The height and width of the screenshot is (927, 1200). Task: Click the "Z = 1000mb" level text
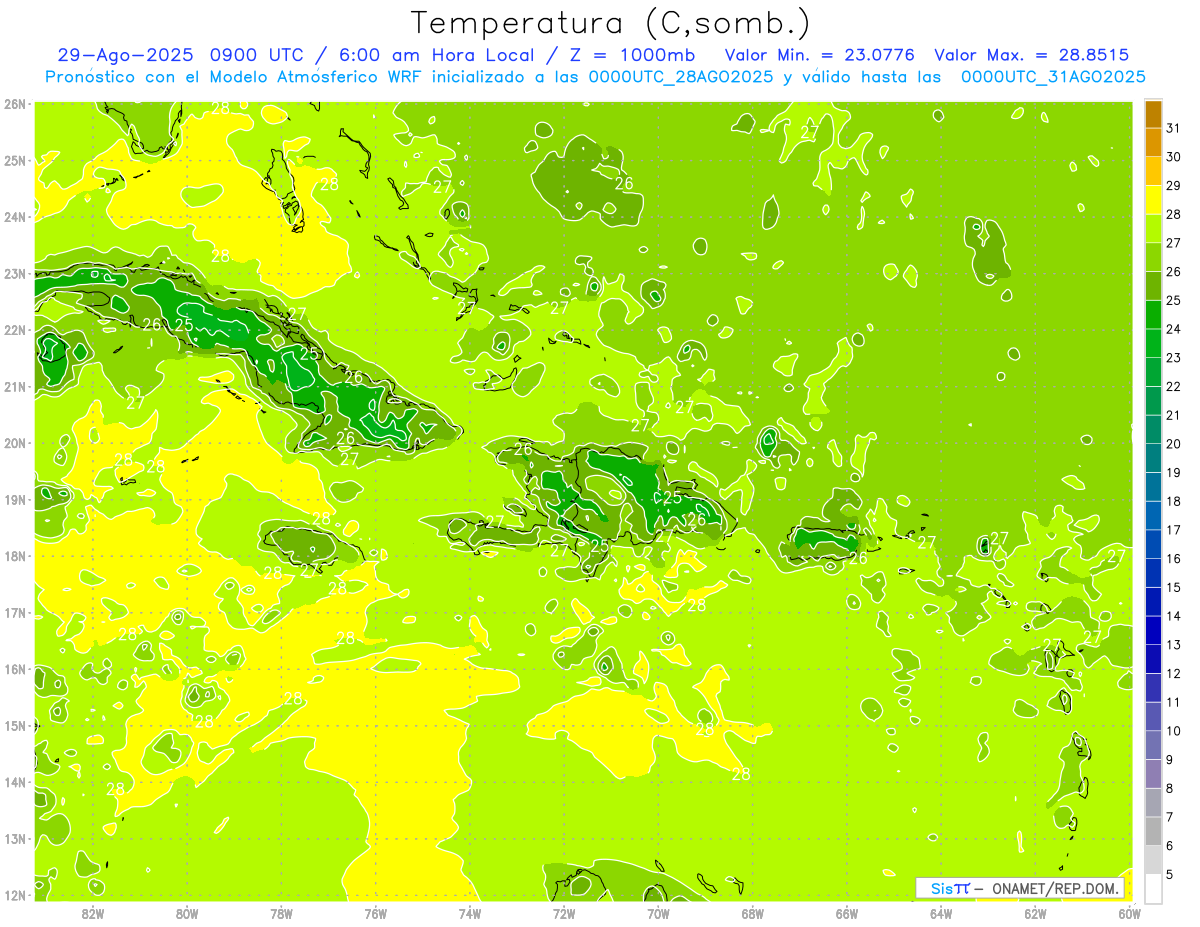click(x=627, y=55)
